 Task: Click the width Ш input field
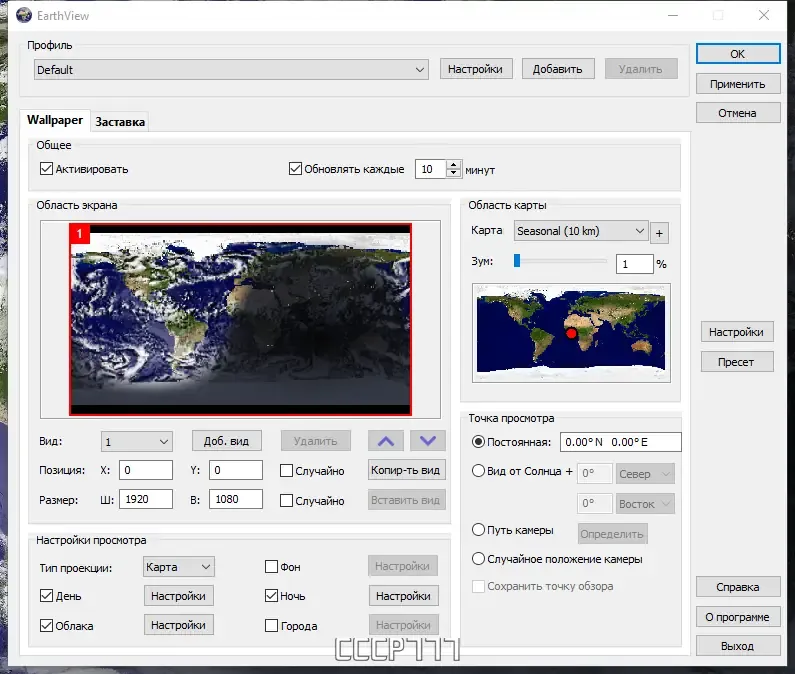[x=146, y=499]
